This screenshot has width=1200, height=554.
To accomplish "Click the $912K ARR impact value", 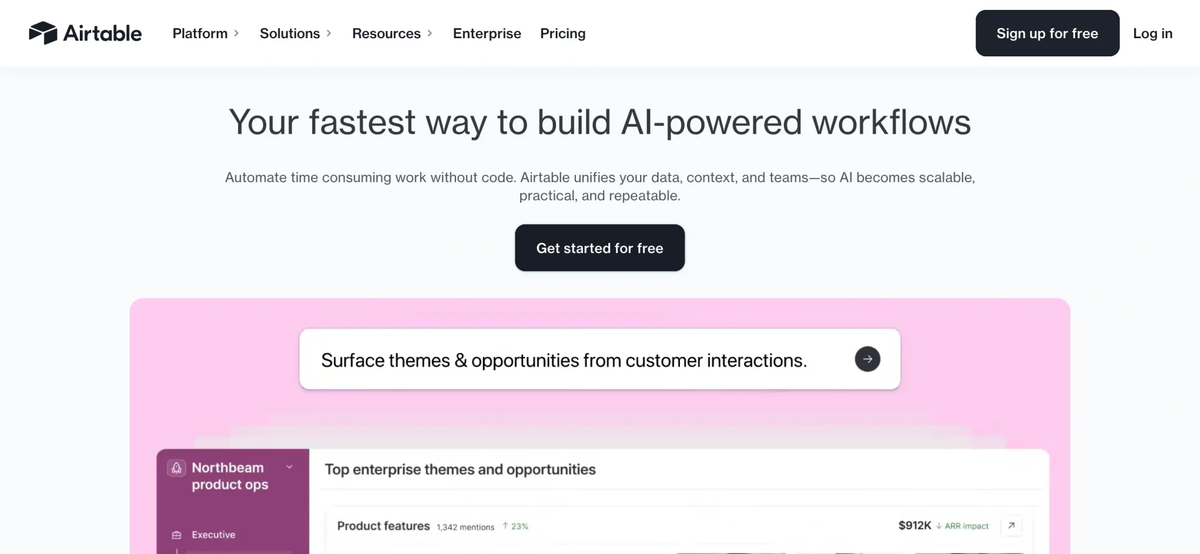I will 915,525.
